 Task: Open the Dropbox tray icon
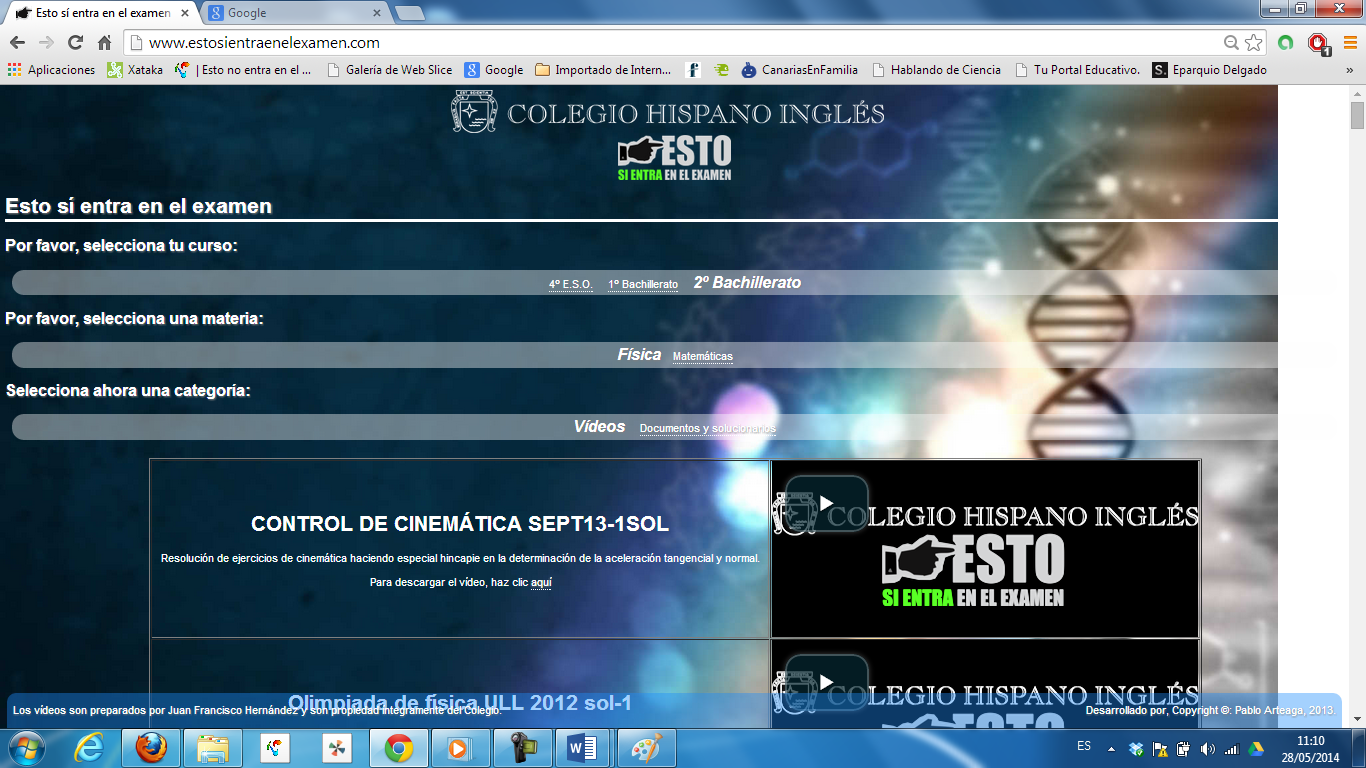click(x=1136, y=748)
